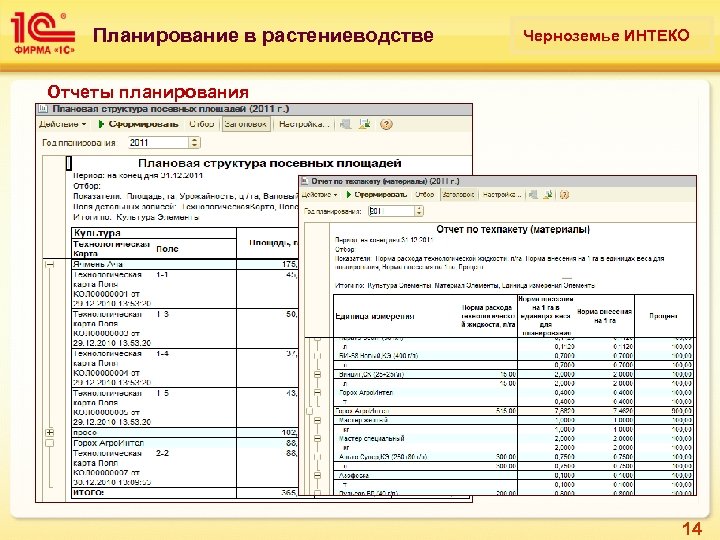Open Действие menu in Плановая структура window
The width and height of the screenshot is (720, 540).
[62, 124]
